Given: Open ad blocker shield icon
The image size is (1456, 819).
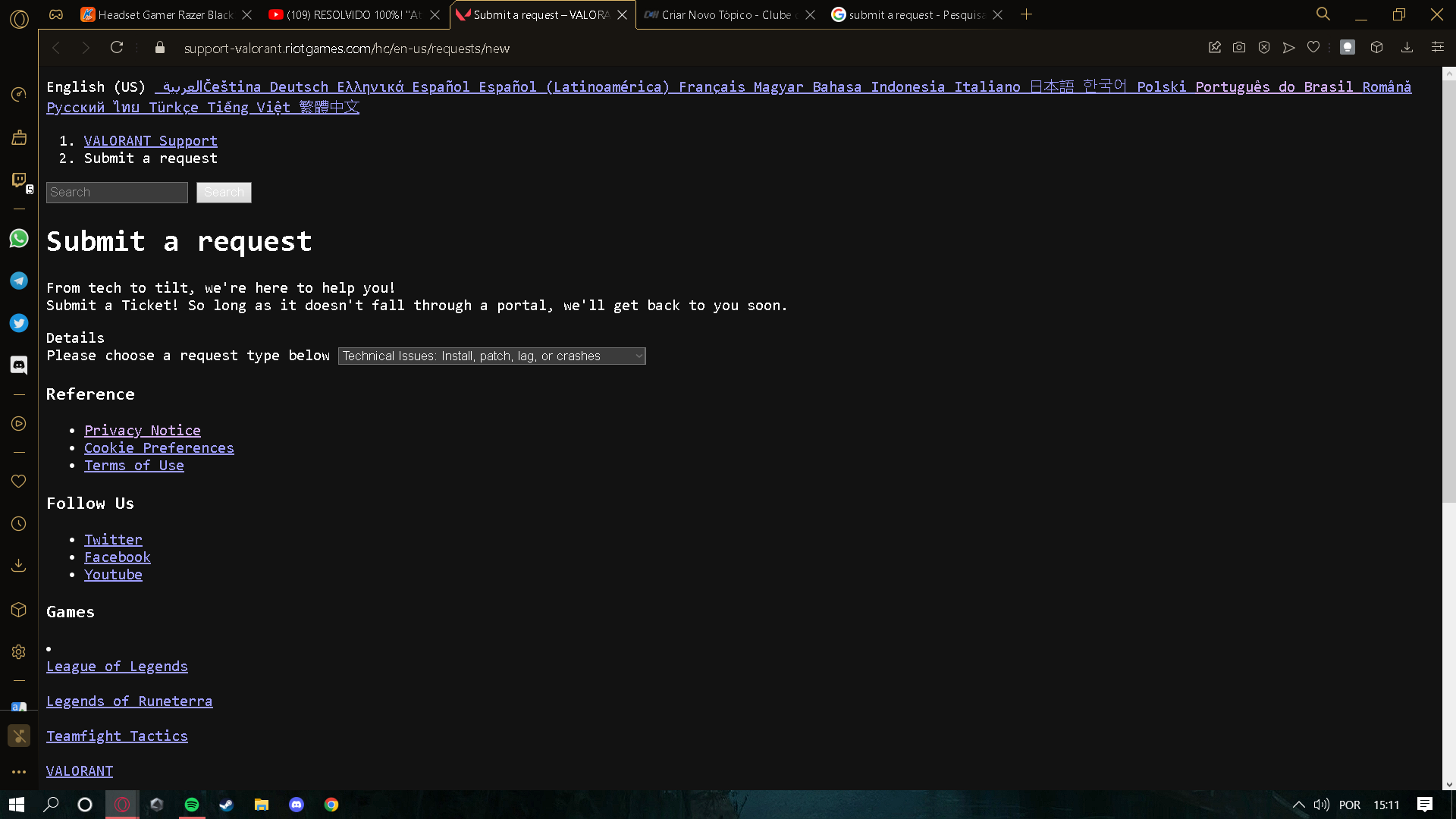Looking at the screenshot, I should 1264,48.
